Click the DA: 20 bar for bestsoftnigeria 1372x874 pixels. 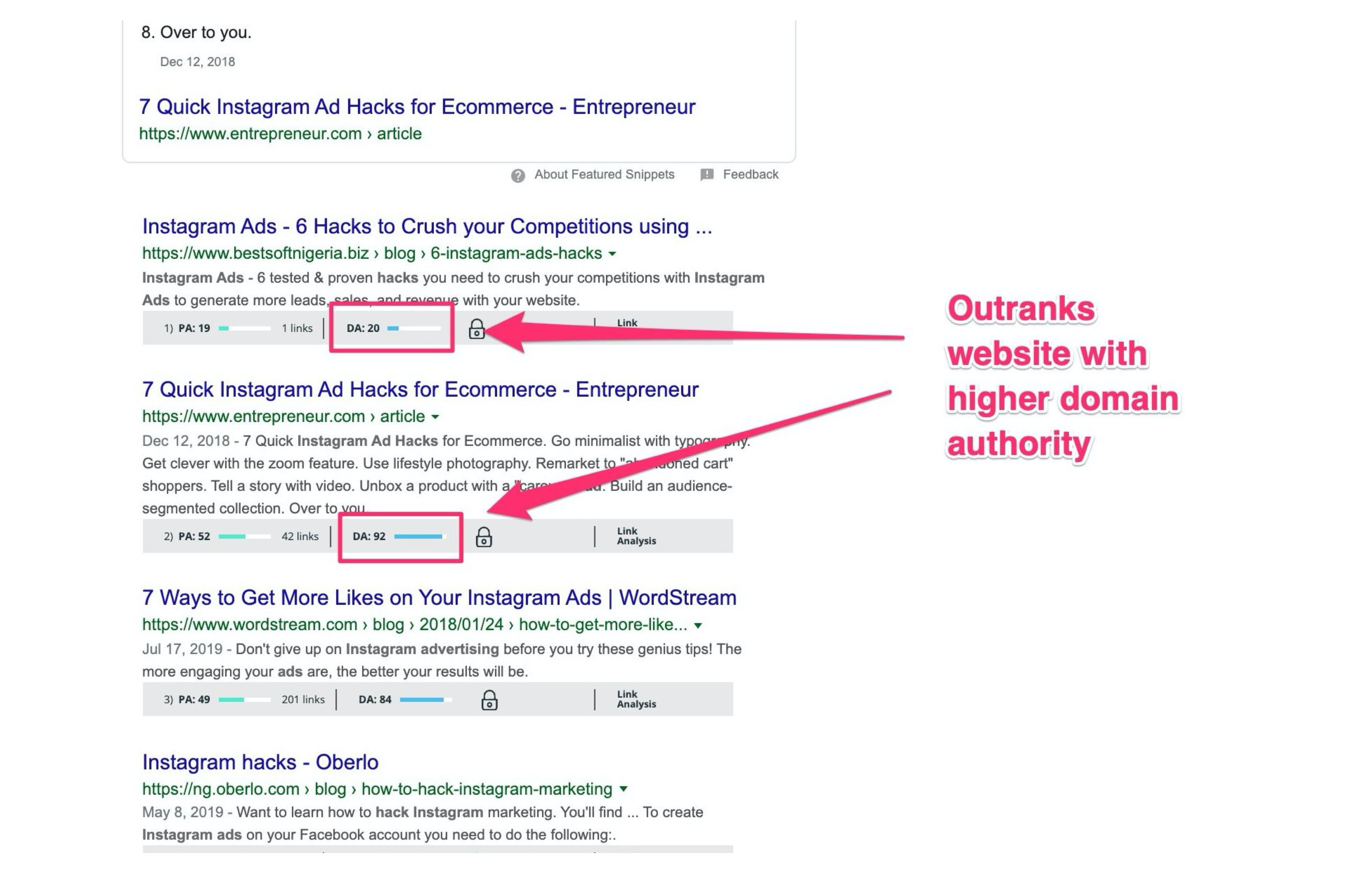point(414,328)
